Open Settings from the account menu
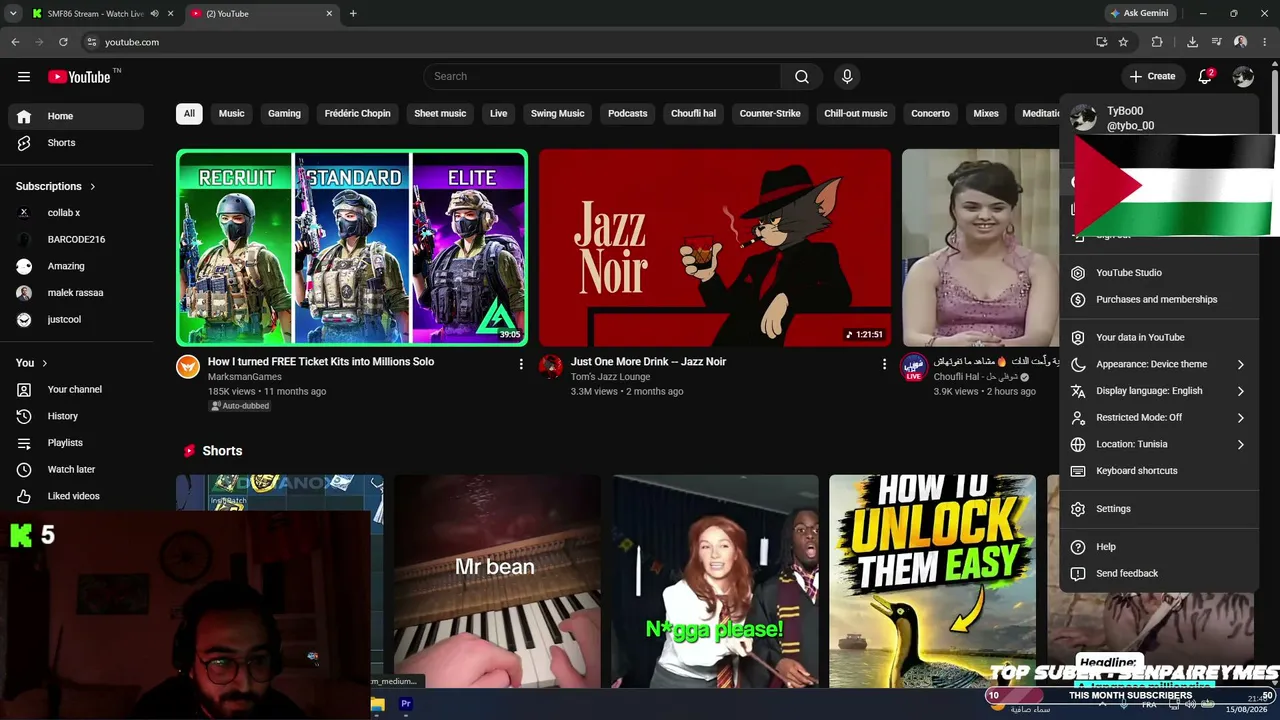The image size is (1280, 720). (1158, 509)
